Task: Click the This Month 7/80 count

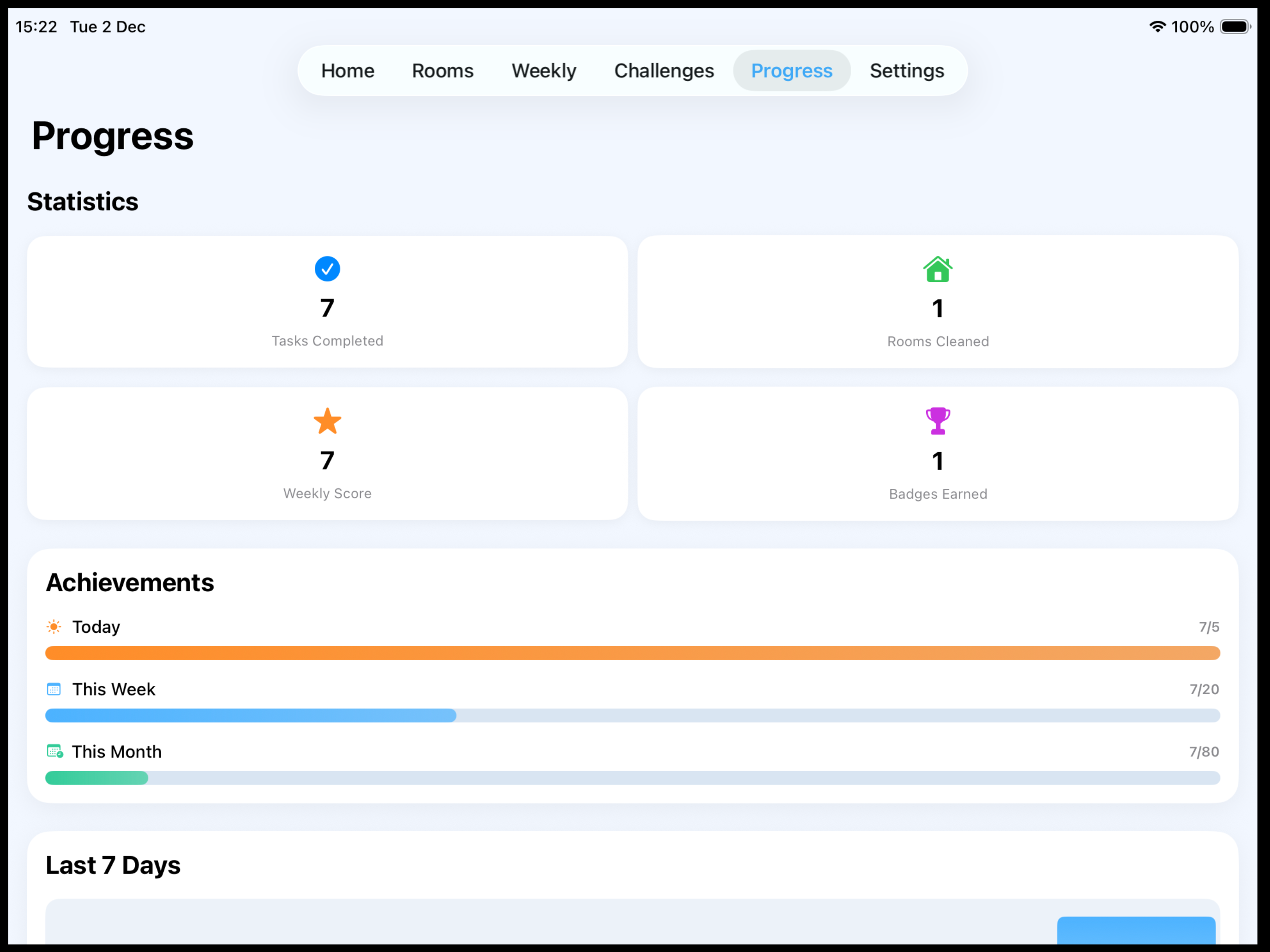Action: click(1204, 752)
